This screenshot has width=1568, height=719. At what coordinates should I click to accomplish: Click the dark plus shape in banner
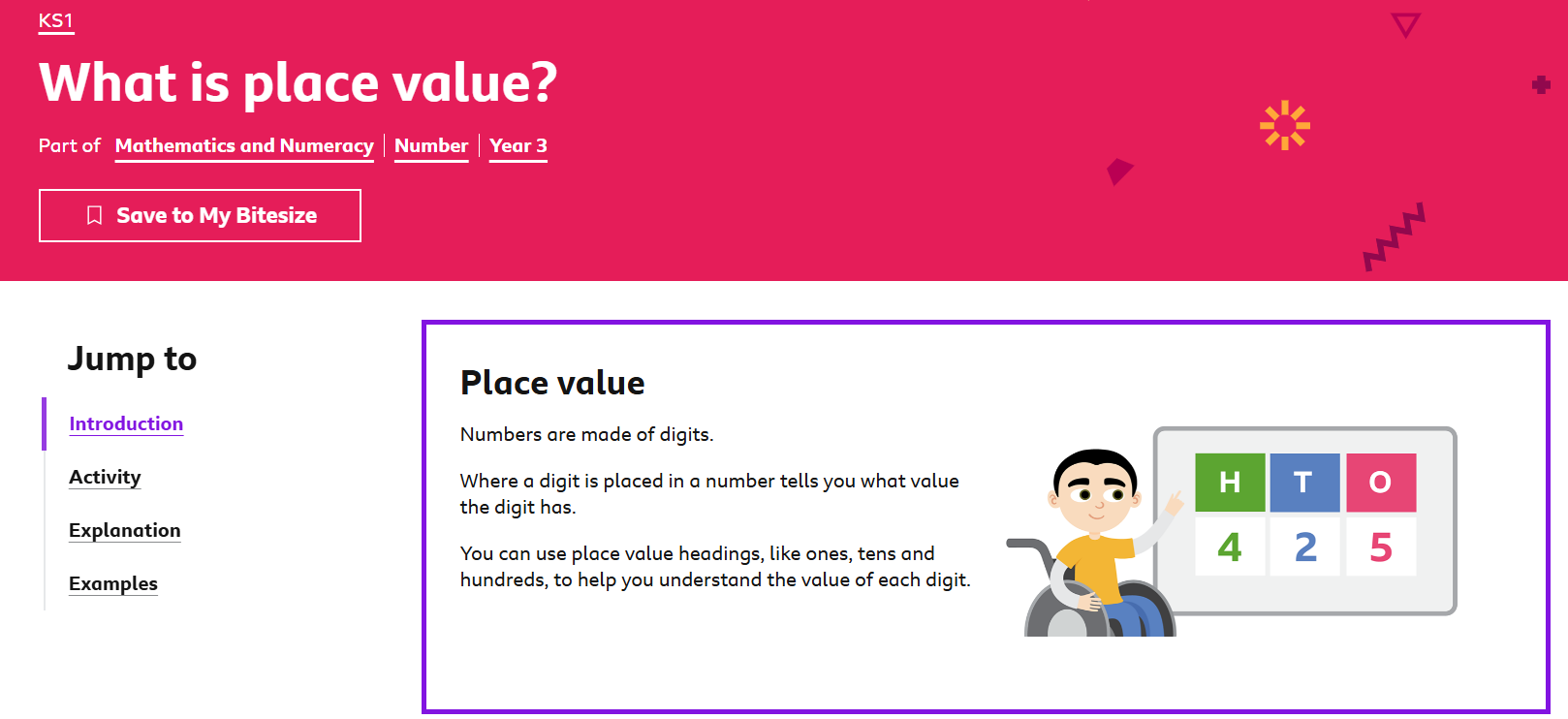tap(1541, 85)
